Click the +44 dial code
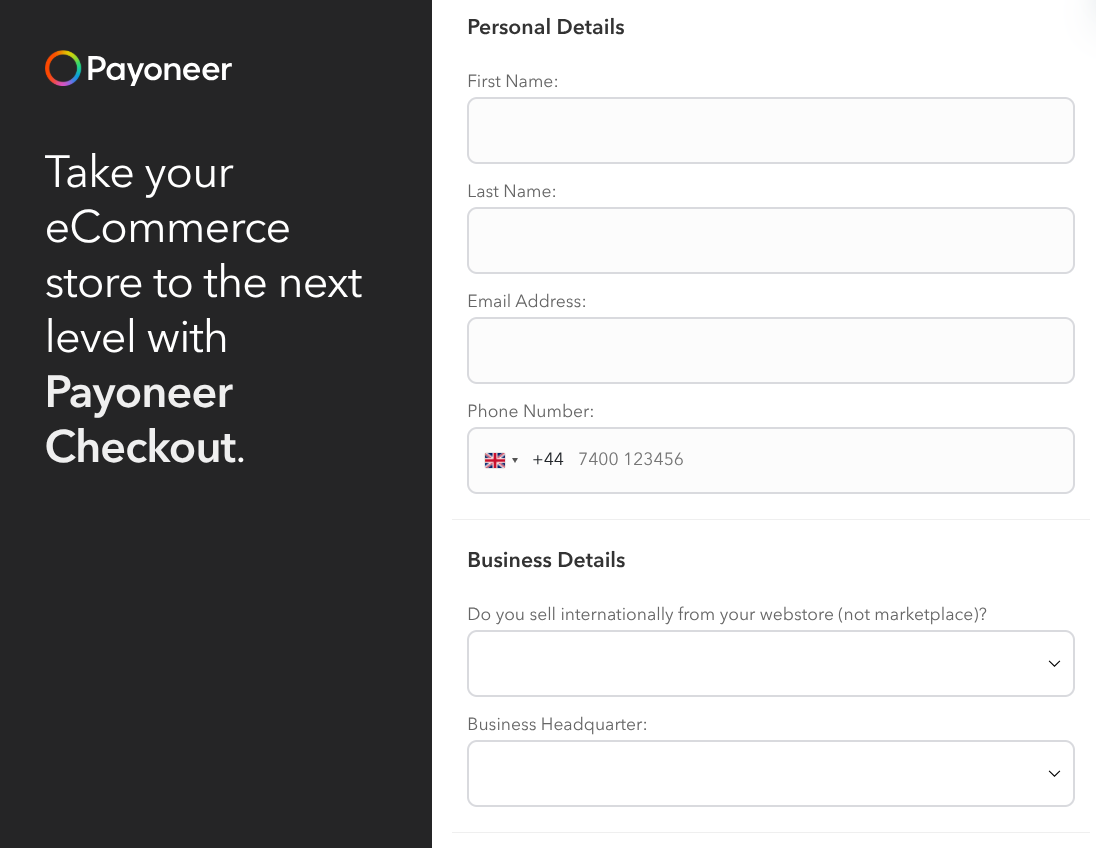Viewport: 1096px width, 848px height. pos(547,459)
